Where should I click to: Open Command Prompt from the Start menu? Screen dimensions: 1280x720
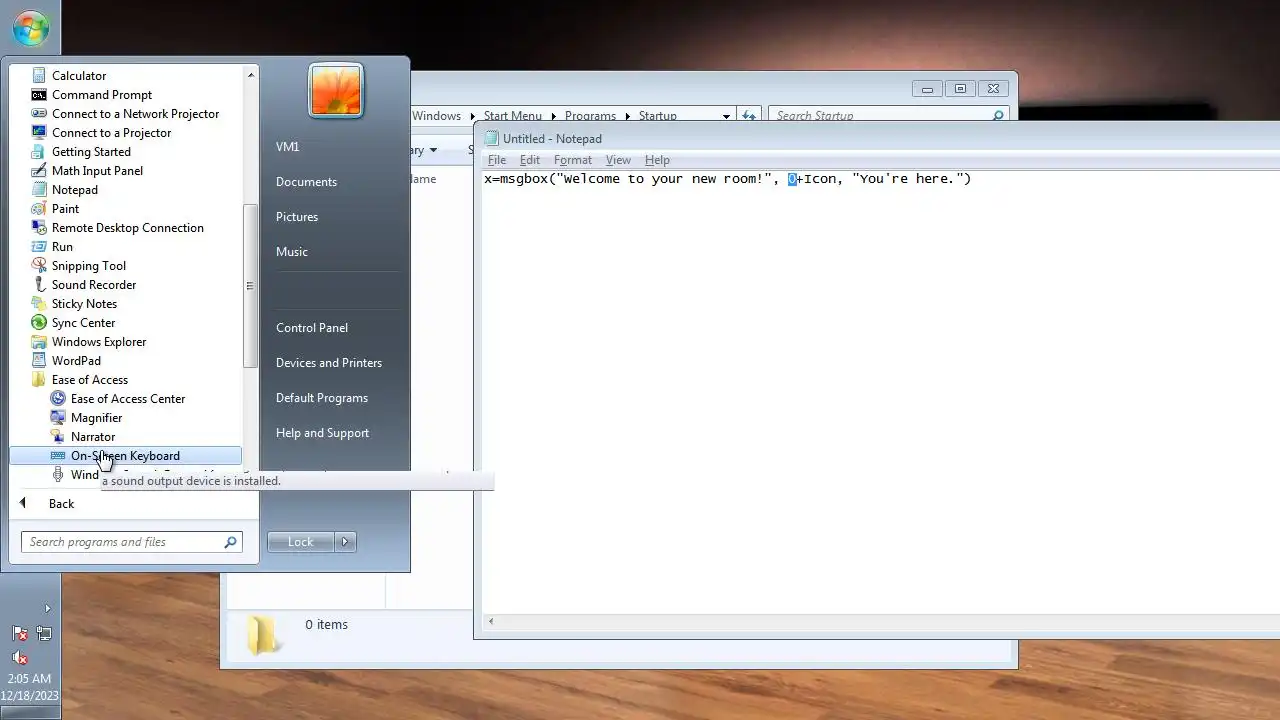102,95
